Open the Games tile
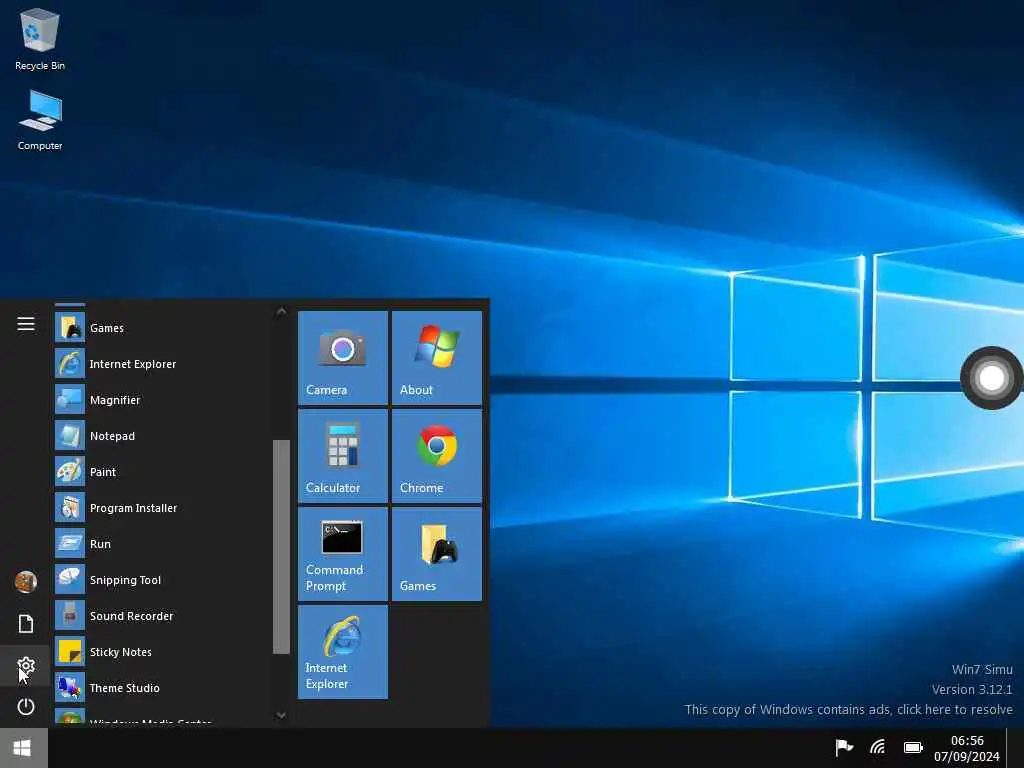The height and width of the screenshot is (768, 1024). pos(437,554)
